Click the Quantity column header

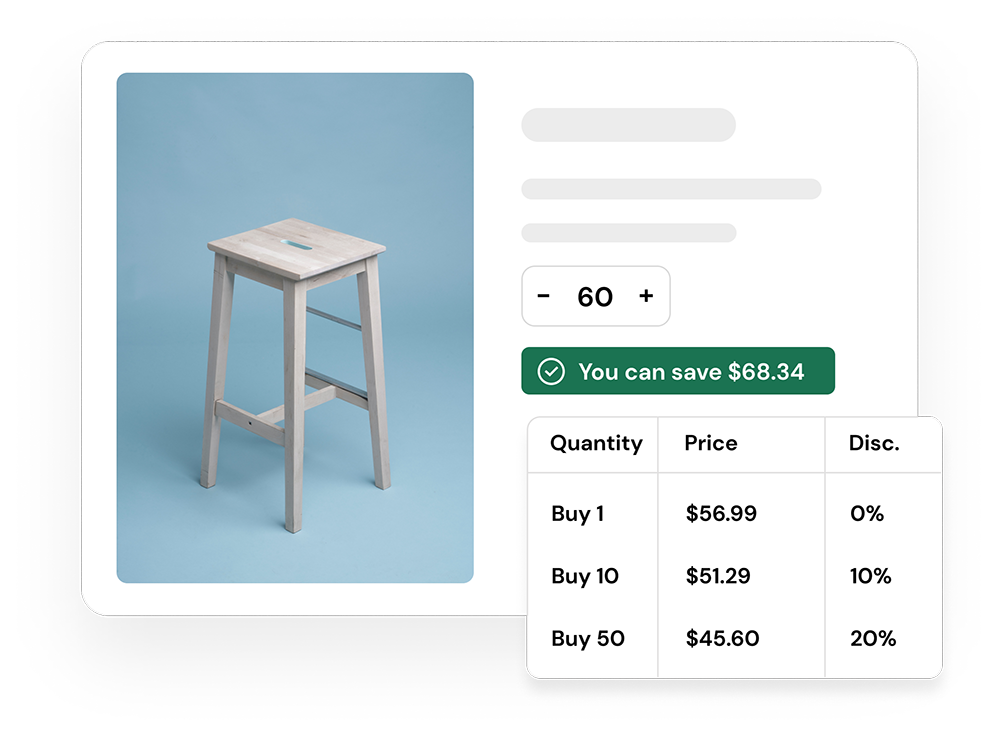(x=596, y=443)
